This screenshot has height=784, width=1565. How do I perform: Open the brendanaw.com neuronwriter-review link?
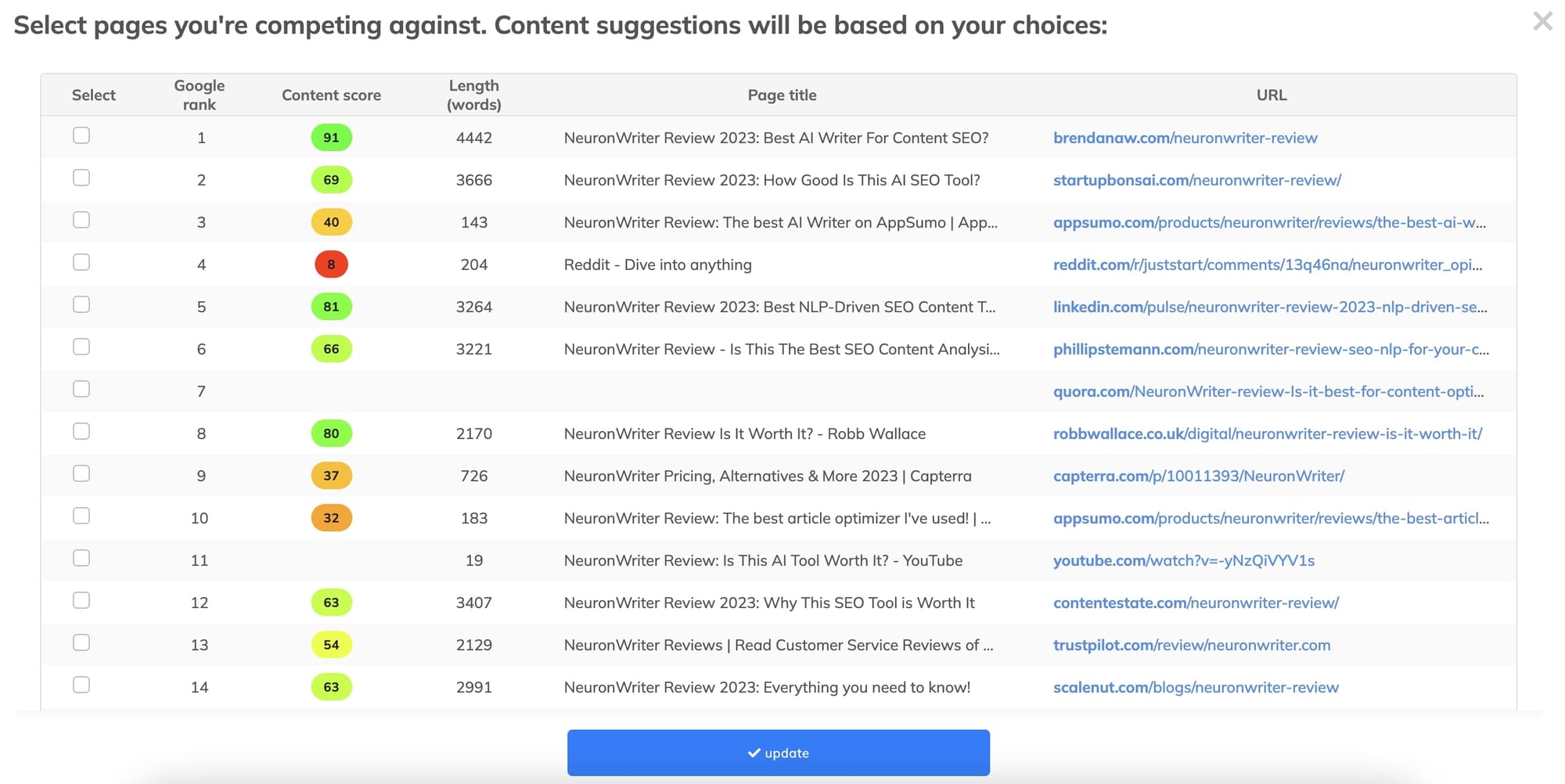(1185, 138)
